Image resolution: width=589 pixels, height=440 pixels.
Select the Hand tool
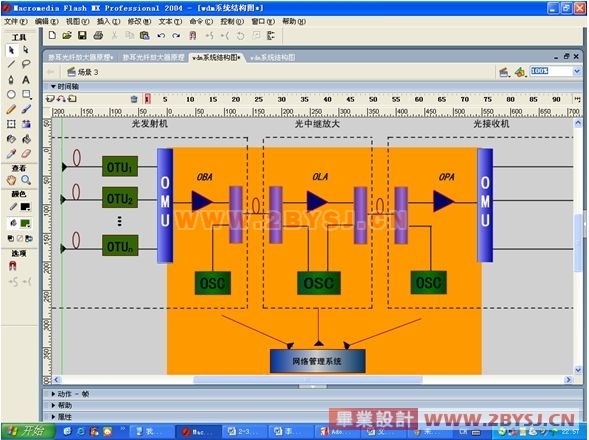click(x=11, y=180)
